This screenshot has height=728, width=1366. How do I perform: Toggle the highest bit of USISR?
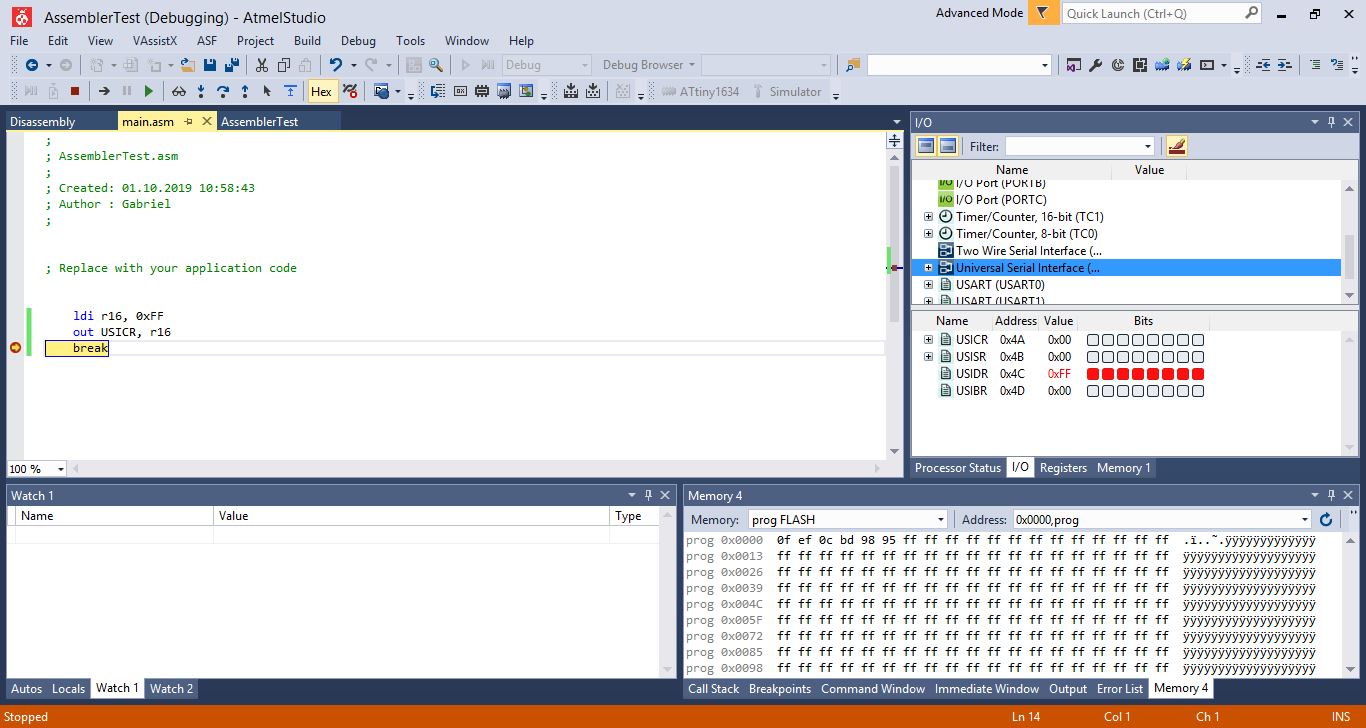click(1093, 357)
